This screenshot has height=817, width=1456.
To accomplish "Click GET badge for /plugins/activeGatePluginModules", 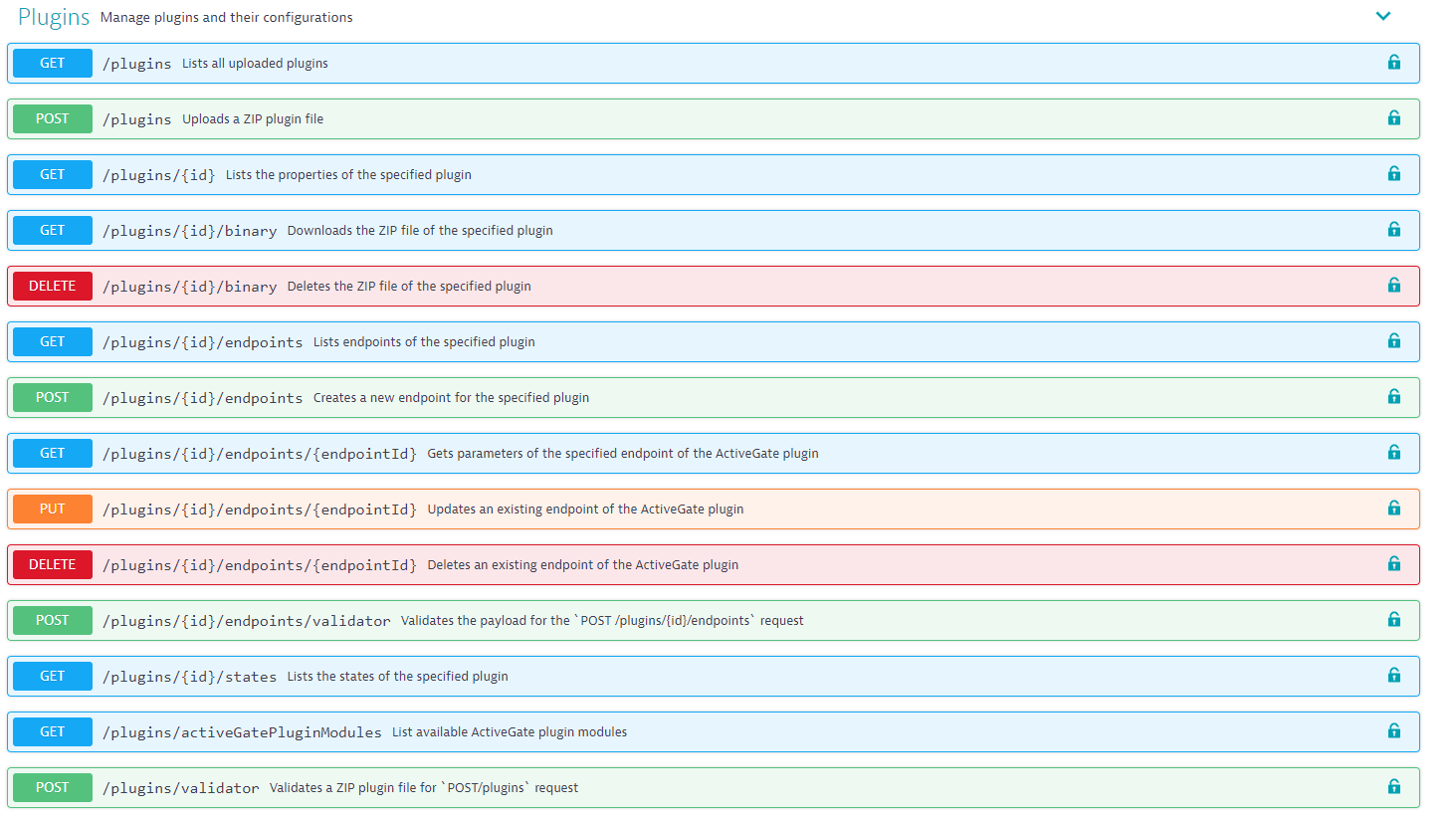I will tap(53, 731).
